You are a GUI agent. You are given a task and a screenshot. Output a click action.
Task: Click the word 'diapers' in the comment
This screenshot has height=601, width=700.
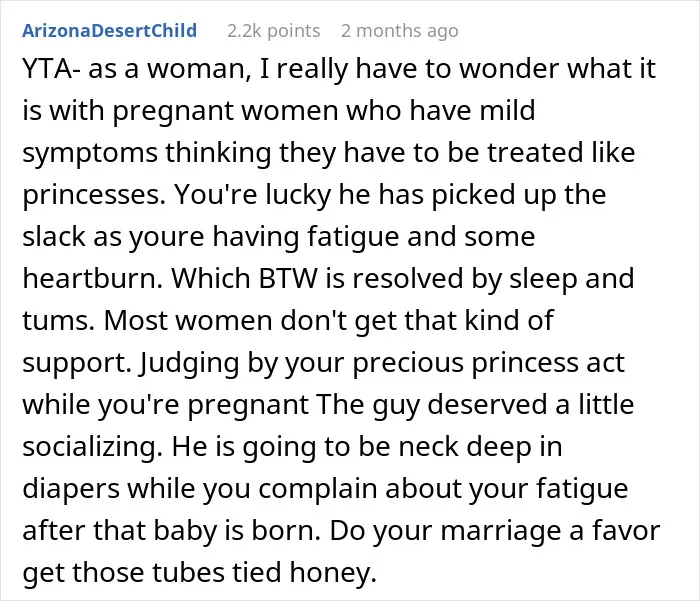point(71,488)
